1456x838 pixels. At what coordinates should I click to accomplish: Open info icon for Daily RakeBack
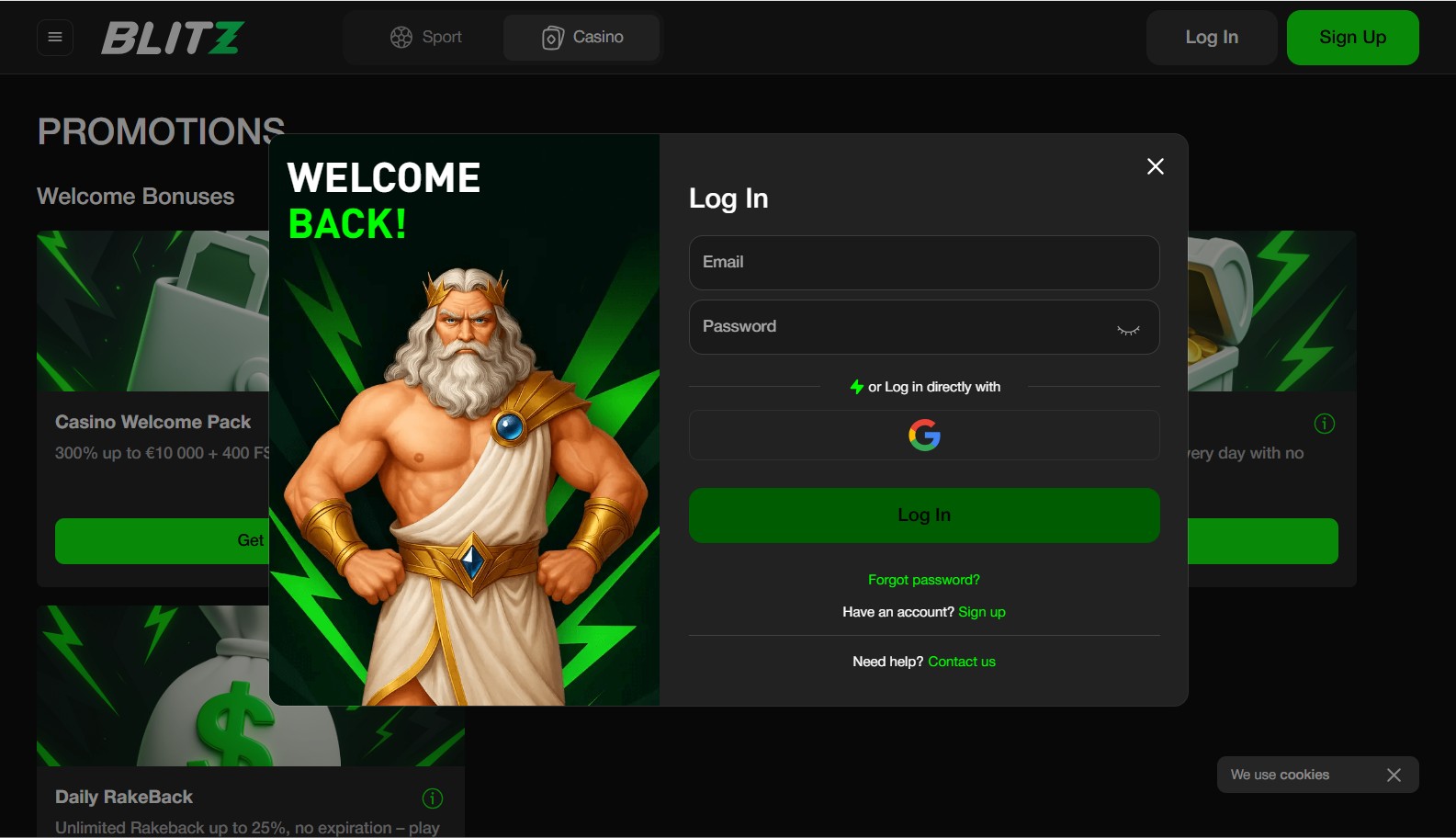click(433, 798)
